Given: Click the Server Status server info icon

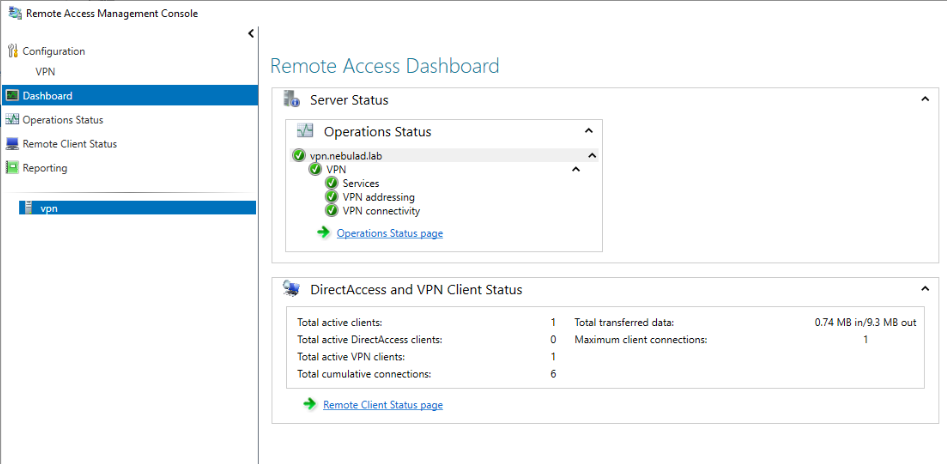Looking at the screenshot, I should coord(292,99).
